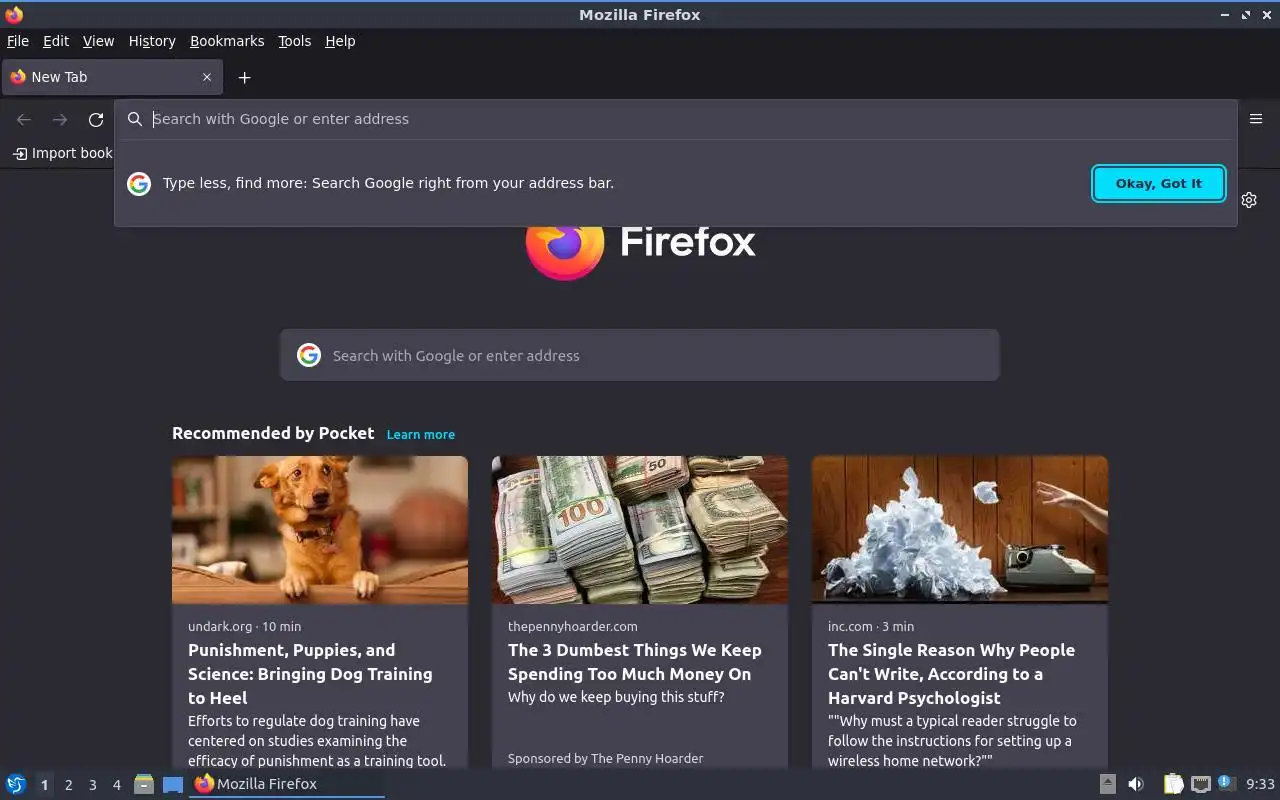1280x800 pixels.
Task: Click Recommended by Pocket heading
Action: tap(273, 433)
